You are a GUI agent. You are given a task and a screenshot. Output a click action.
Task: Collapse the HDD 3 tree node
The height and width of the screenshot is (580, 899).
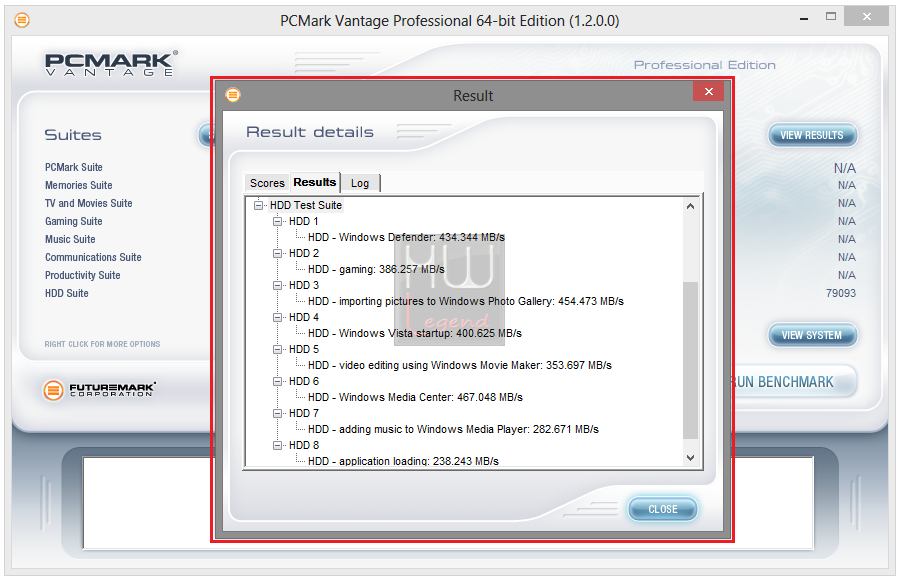tap(277, 285)
